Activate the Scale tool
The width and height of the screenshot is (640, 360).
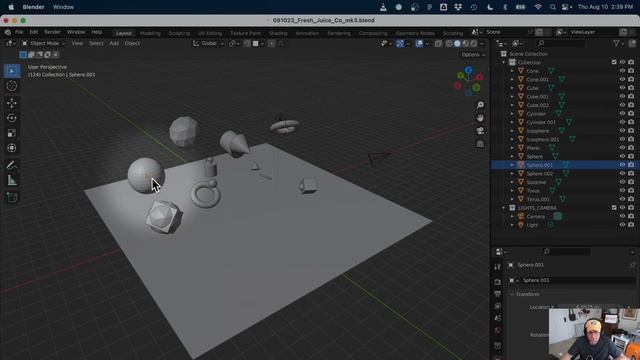pyautogui.click(x=12, y=133)
